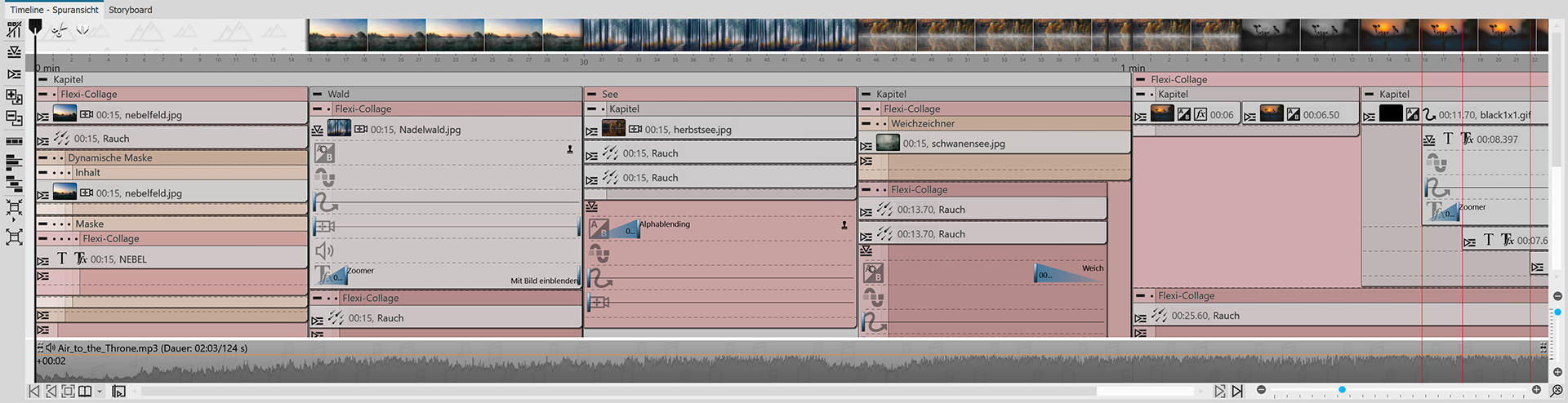
Task: Switch to the Storyboard tab
Action: point(131,10)
